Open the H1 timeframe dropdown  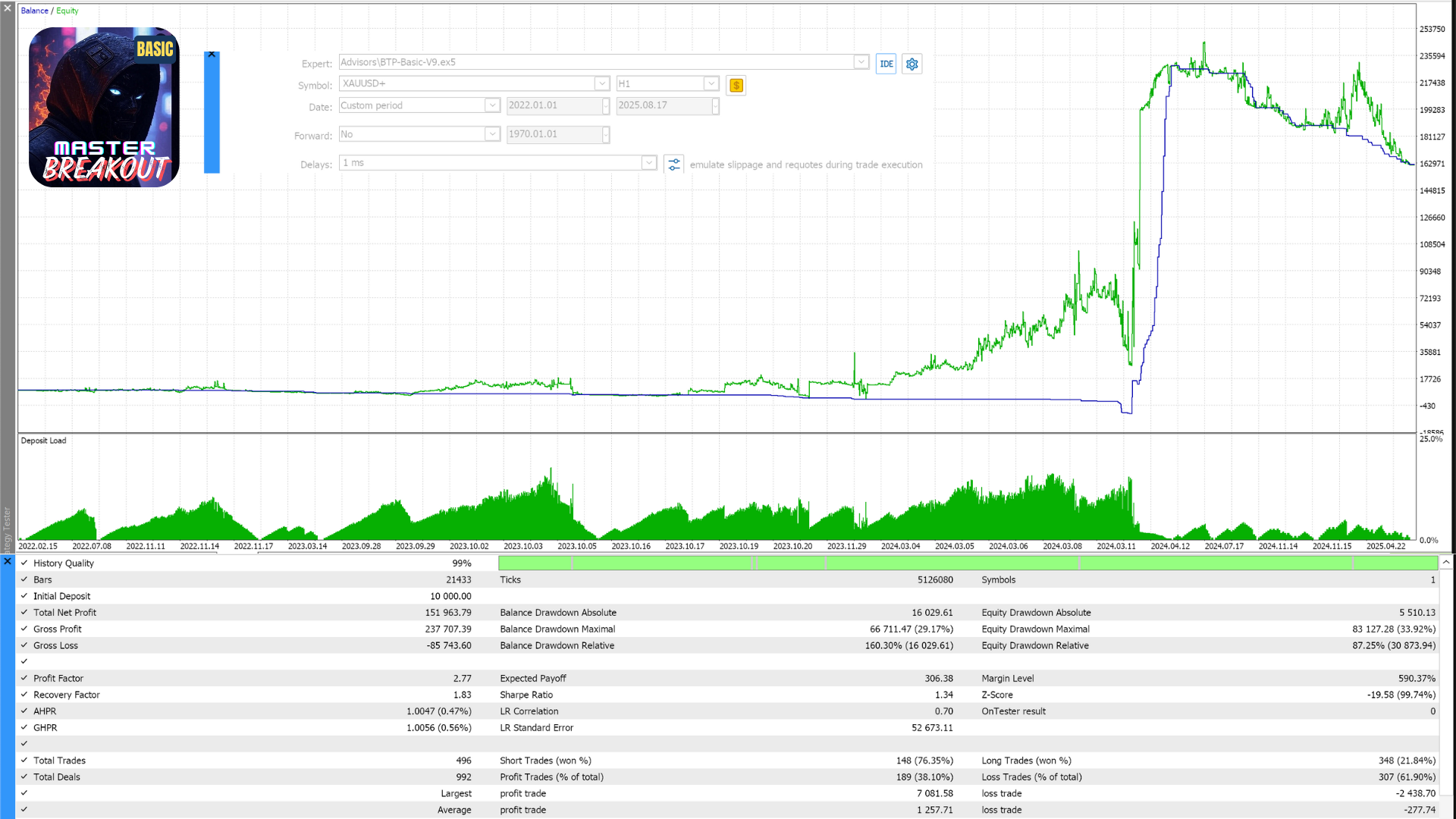[x=711, y=83]
